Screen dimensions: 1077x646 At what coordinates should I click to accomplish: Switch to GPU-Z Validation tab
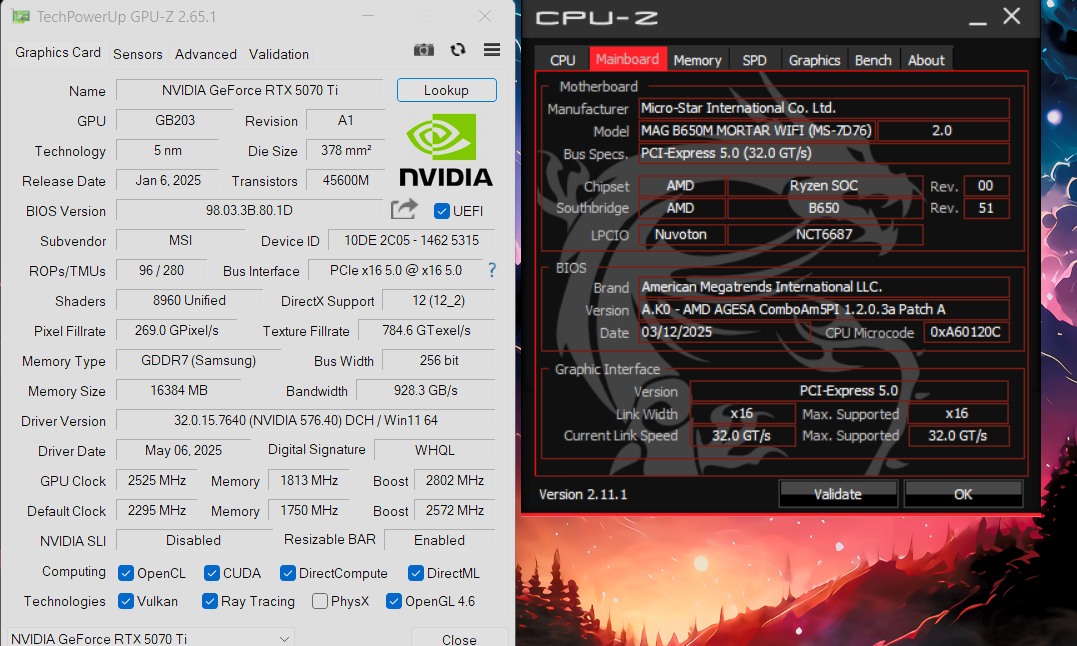point(278,54)
